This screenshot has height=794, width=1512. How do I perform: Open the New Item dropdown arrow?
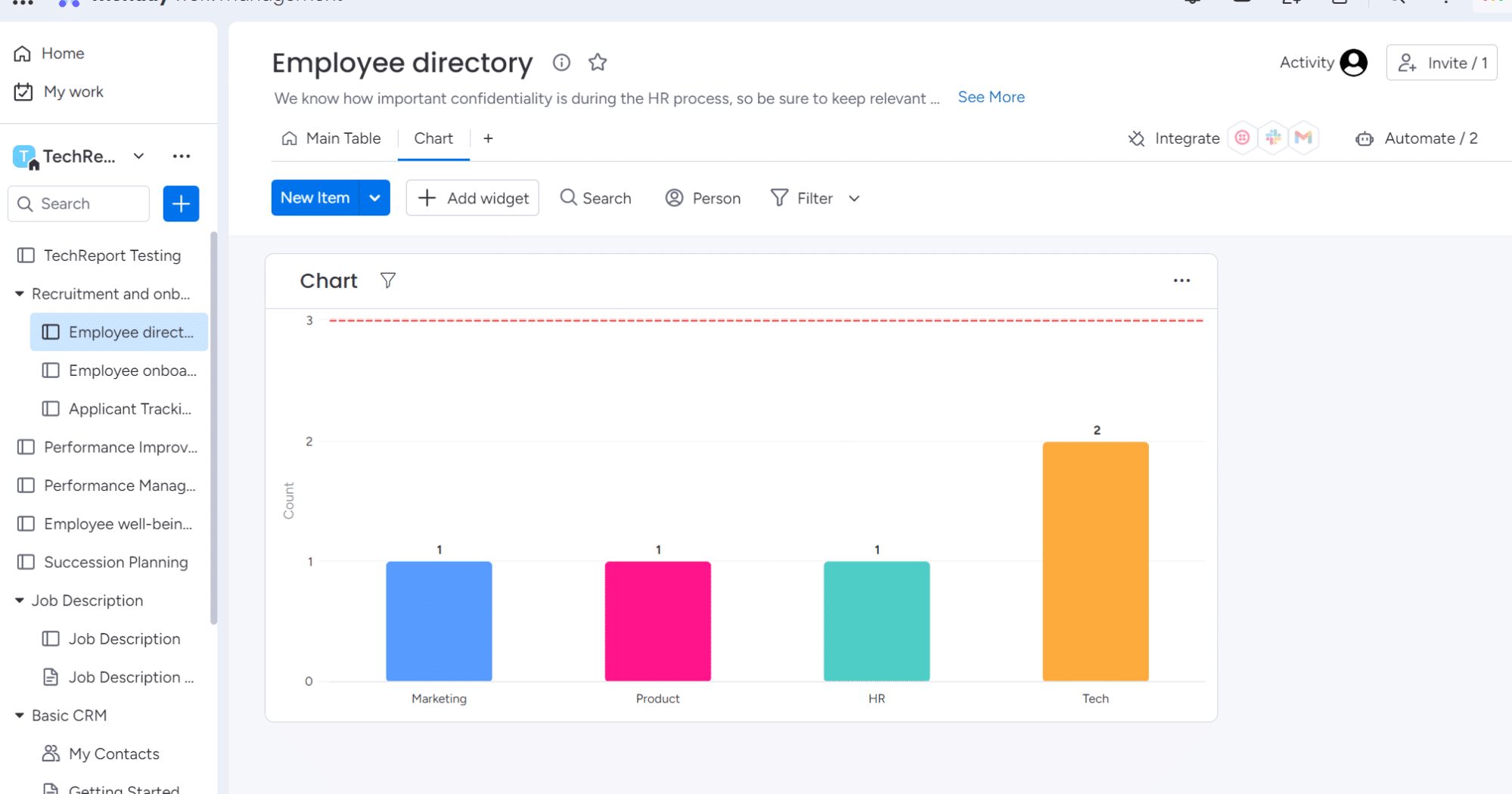(374, 198)
